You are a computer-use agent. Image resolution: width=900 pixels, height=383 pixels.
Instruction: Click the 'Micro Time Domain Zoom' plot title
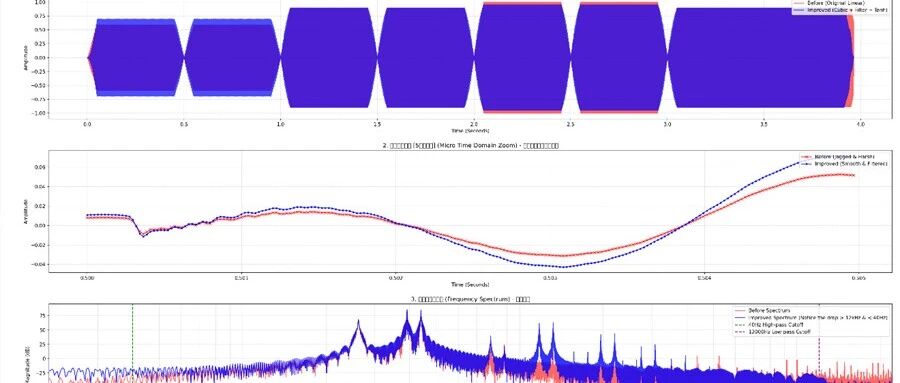(x=472, y=146)
